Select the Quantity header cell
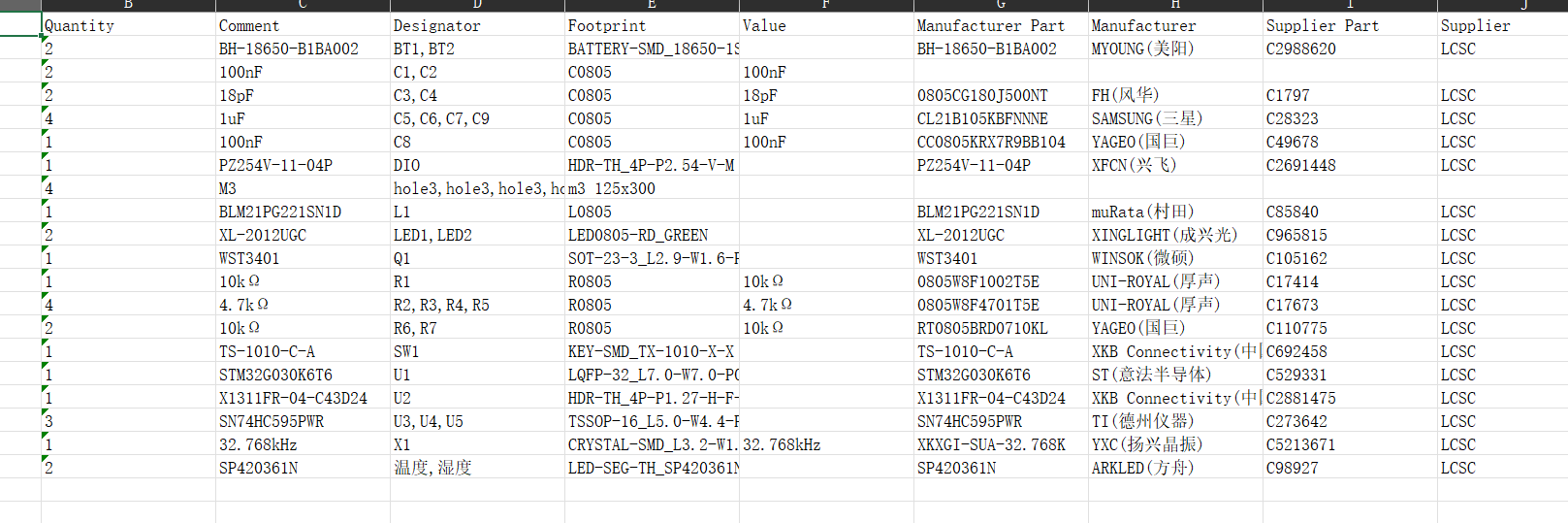The height and width of the screenshot is (523, 1568). [x=128, y=25]
